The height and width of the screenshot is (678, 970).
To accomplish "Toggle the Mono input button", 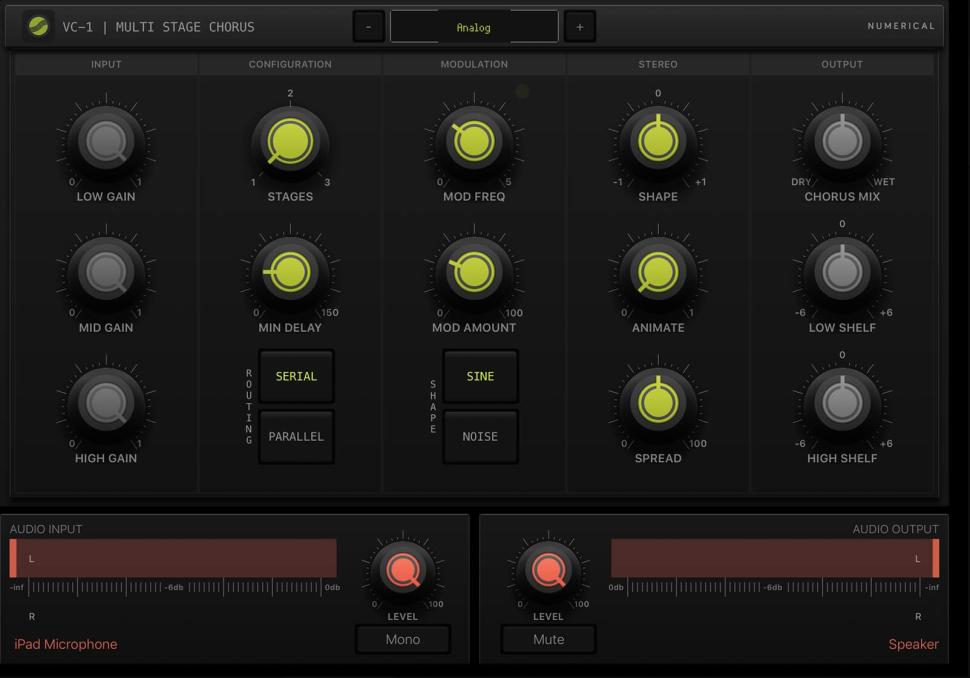I will [402, 639].
